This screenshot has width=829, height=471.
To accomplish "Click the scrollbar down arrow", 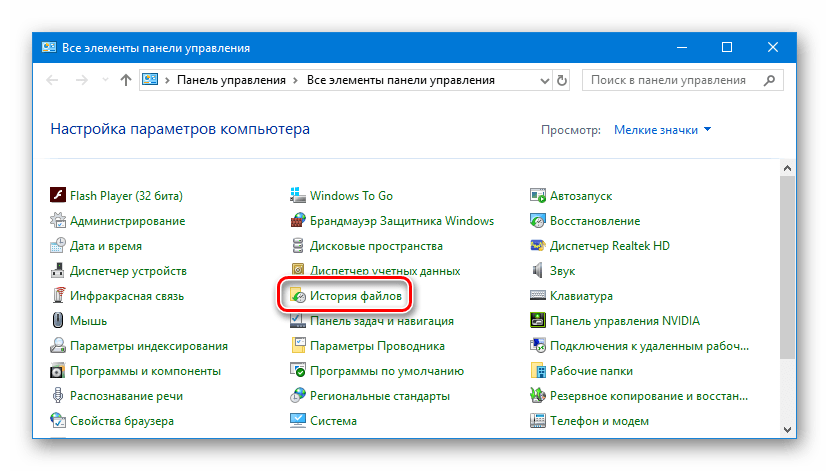I will click(787, 429).
